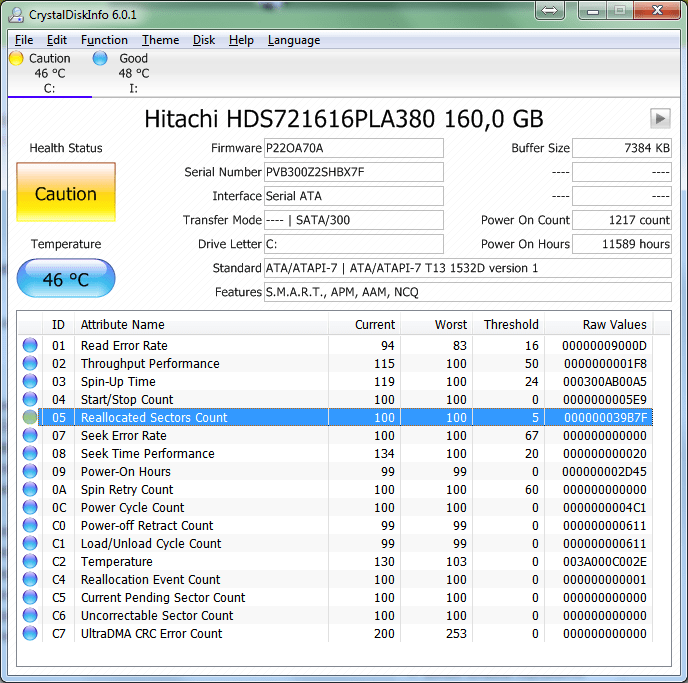Viewport: 688px width, 683px height.
Task: Click raw value 000000002D45 of Power-On Hours
Action: pyautogui.click(x=604, y=472)
